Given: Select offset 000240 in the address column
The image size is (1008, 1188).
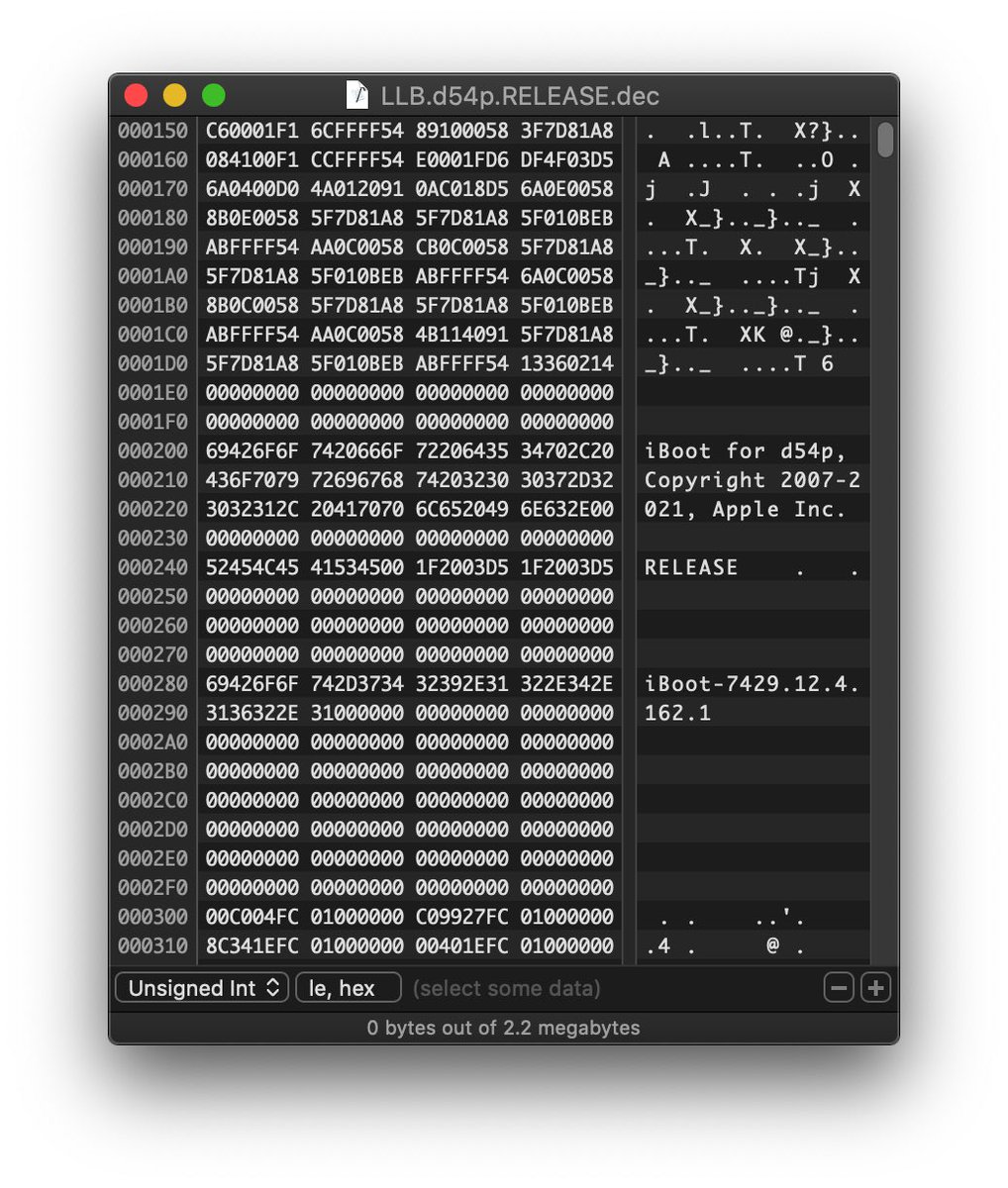Looking at the screenshot, I should point(152,568).
